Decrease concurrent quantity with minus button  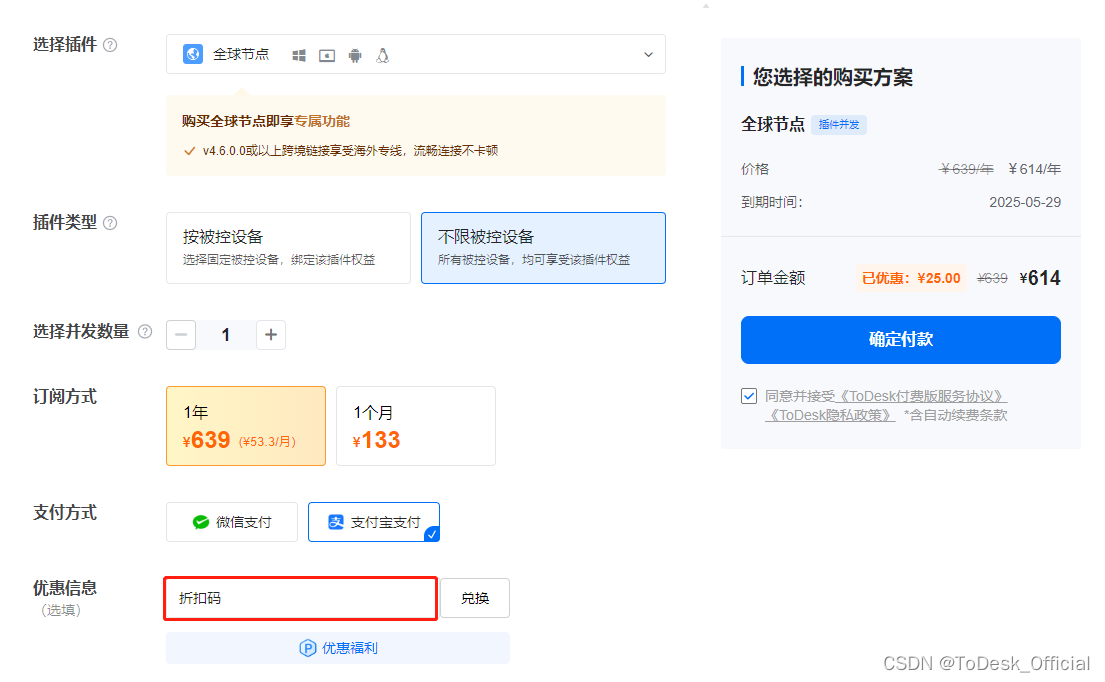181,335
